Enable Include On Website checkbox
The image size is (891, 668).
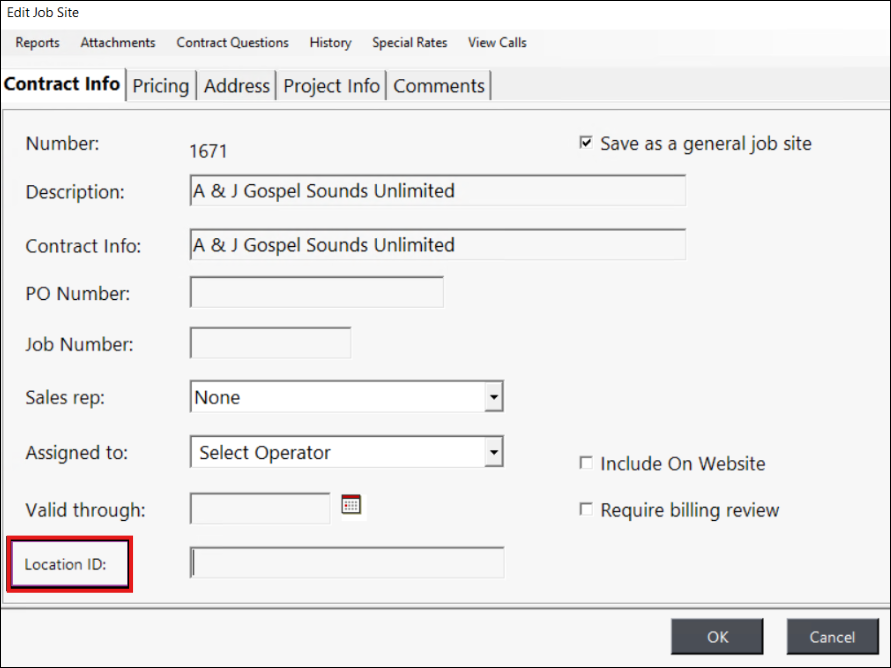click(x=586, y=463)
